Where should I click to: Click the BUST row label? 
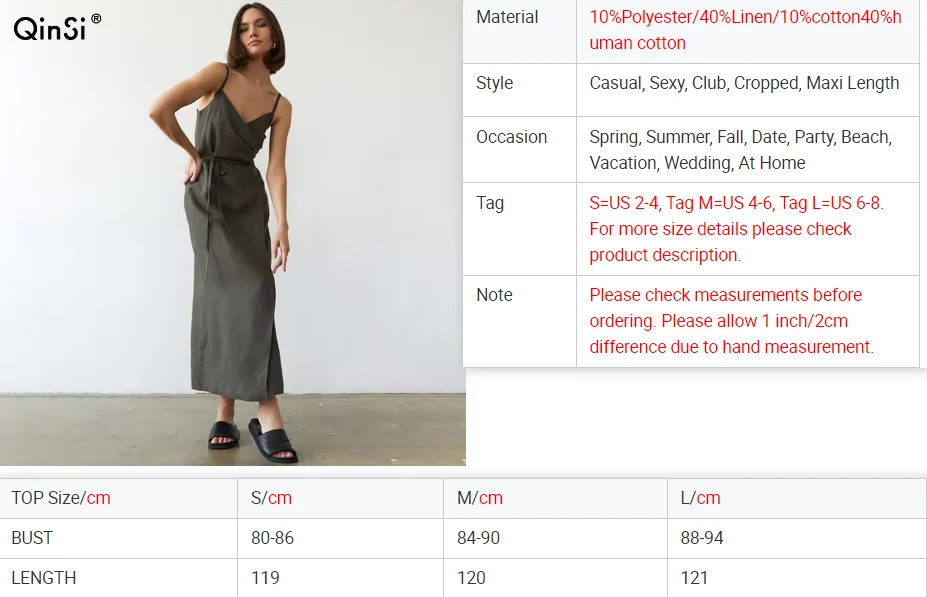(32, 538)
